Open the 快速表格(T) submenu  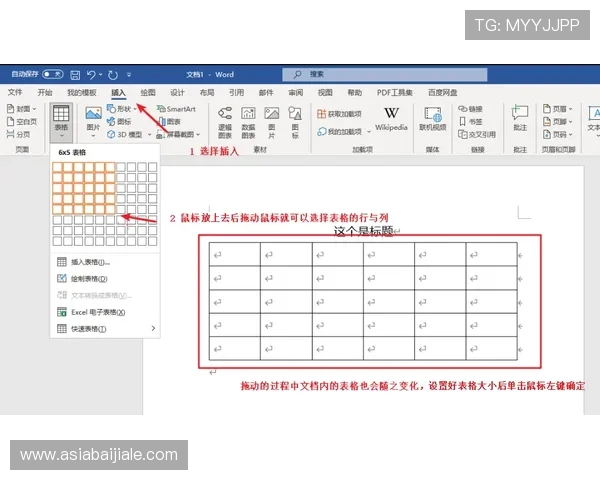105,328
